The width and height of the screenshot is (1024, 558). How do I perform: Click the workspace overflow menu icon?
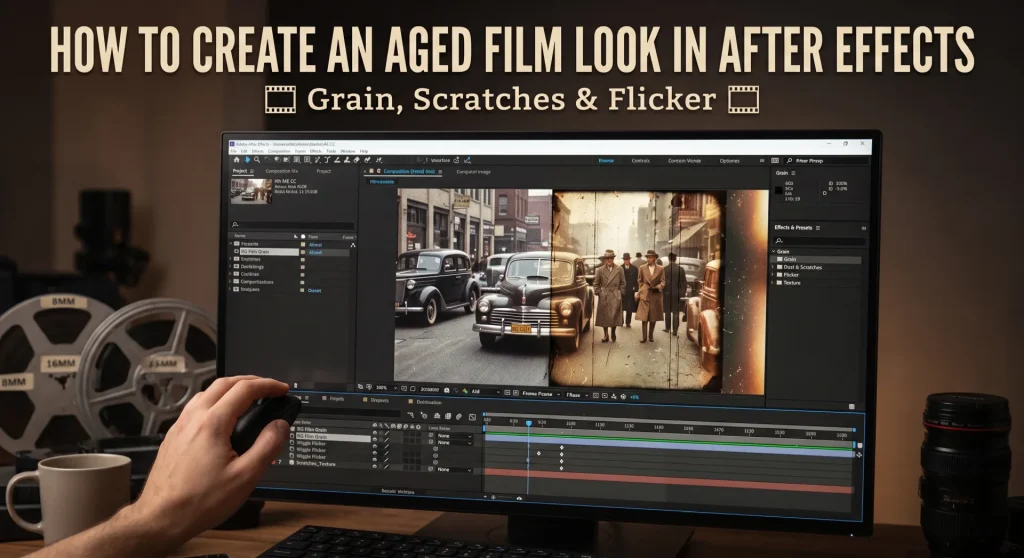[x=761, y=161]
